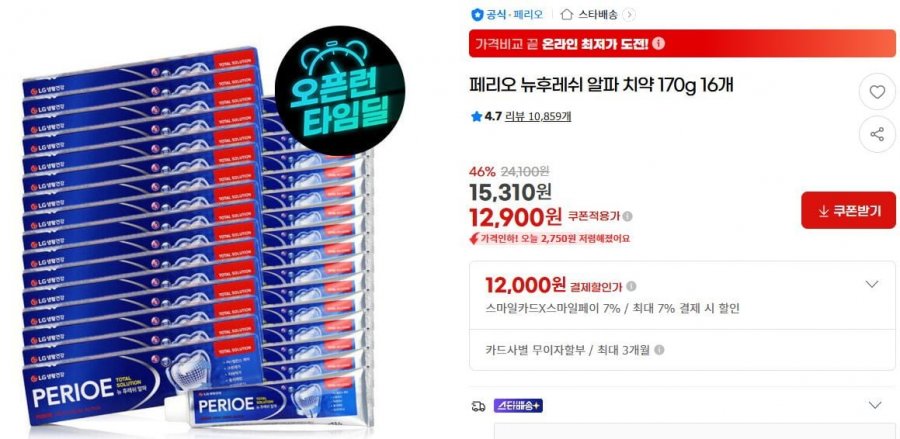Click the info icon on the red lowest-price banner

pos(658,43)
